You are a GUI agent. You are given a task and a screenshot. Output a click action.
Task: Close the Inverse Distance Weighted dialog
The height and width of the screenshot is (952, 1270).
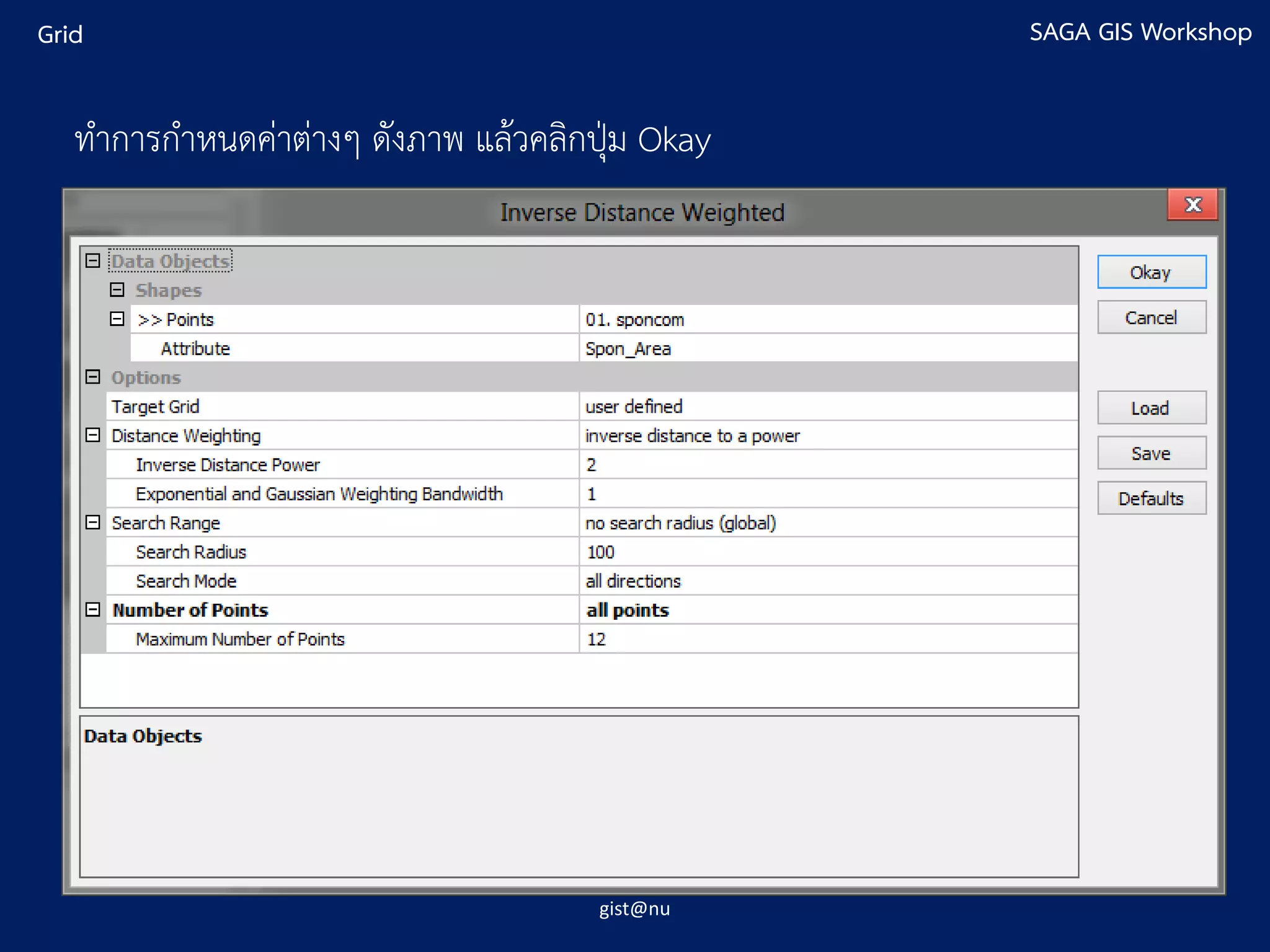[x=1192, y=205]
